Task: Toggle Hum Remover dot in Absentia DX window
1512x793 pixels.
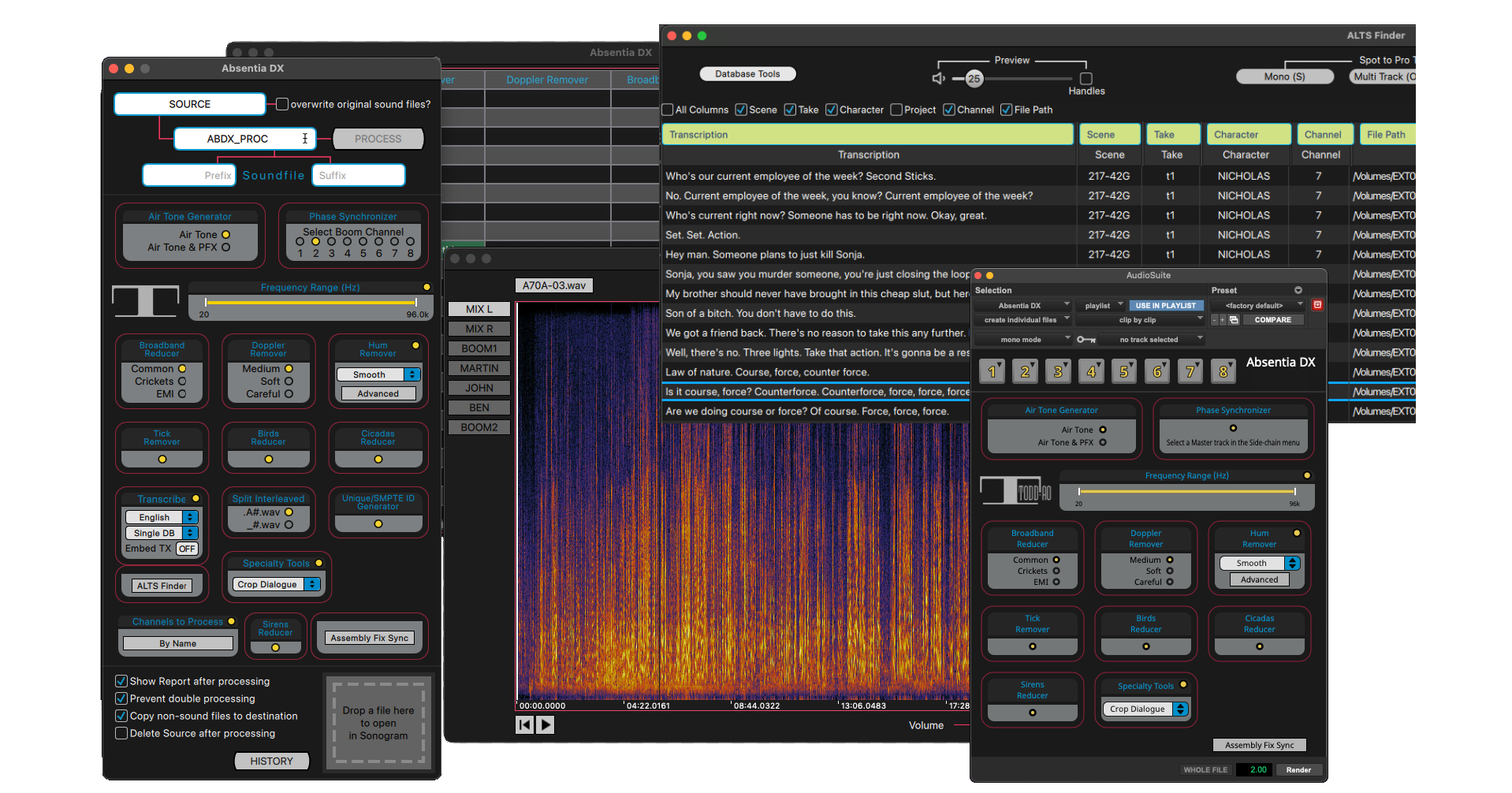Action: (415, 345)
